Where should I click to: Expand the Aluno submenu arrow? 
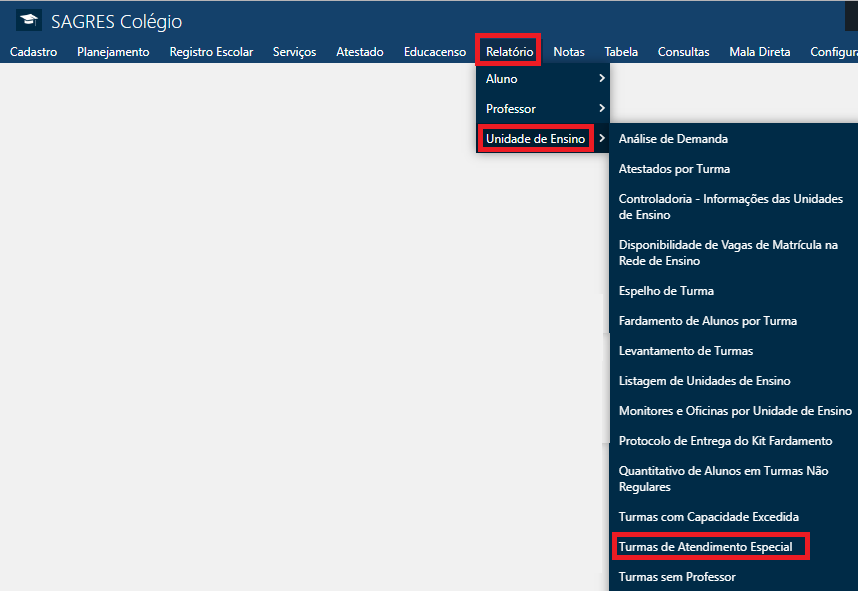coord(602,78)
